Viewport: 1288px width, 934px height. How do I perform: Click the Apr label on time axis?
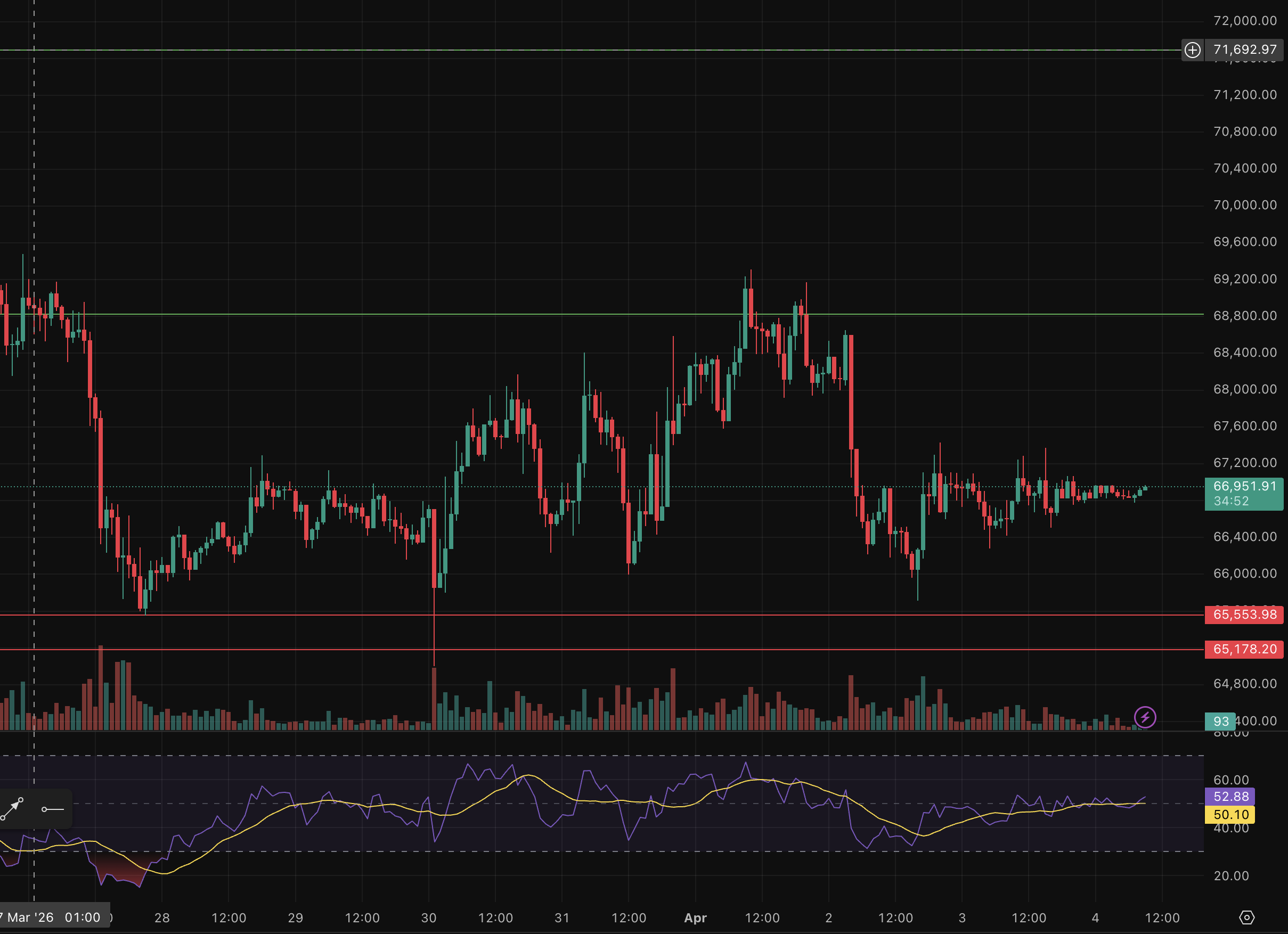(x=695, y=918)
